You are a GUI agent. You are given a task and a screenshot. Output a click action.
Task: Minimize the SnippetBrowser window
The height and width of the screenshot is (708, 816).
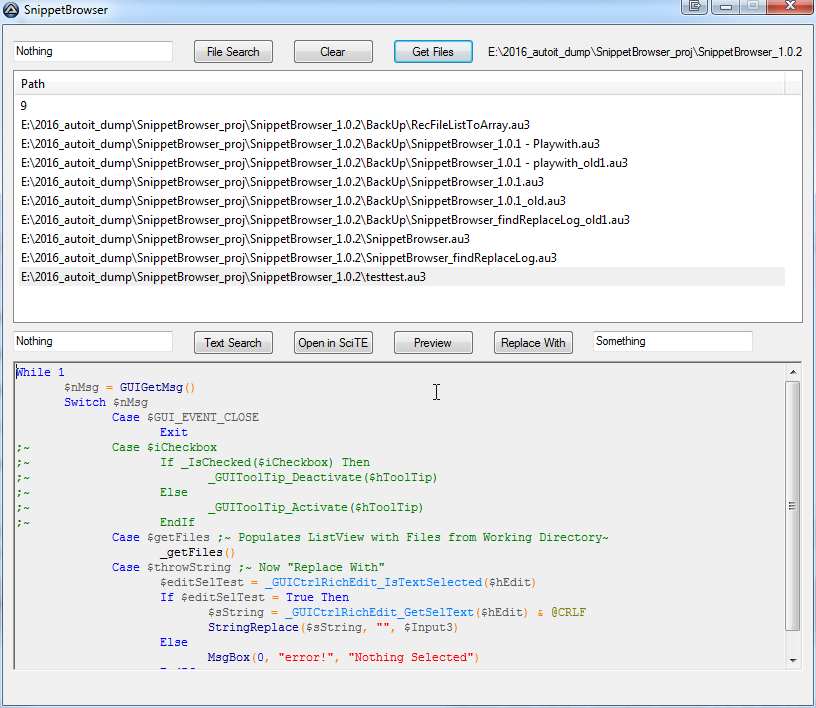[726, 7]
